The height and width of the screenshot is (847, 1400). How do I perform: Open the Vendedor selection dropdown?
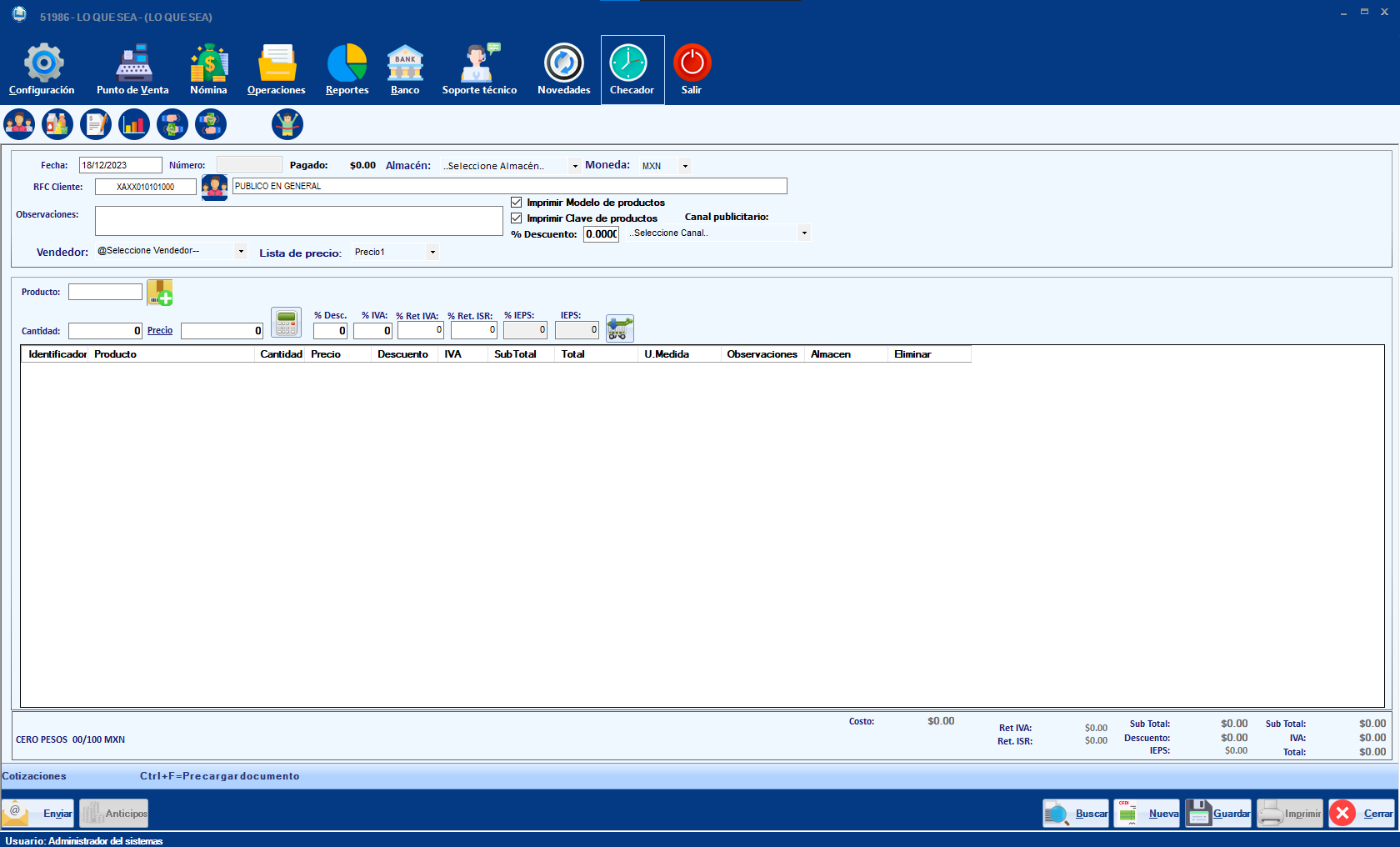click(x=240, y=251)
